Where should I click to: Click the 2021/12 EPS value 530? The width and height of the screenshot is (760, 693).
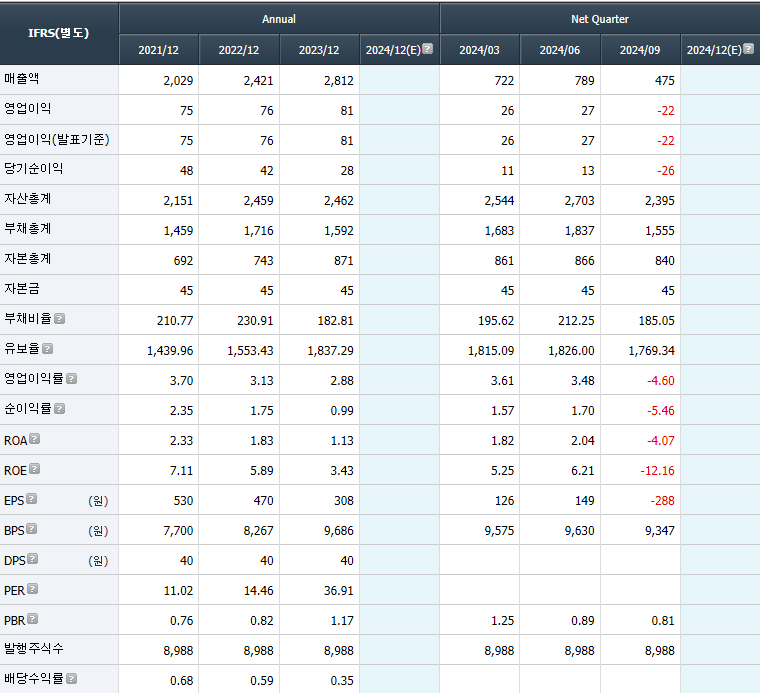coord(183,501)
